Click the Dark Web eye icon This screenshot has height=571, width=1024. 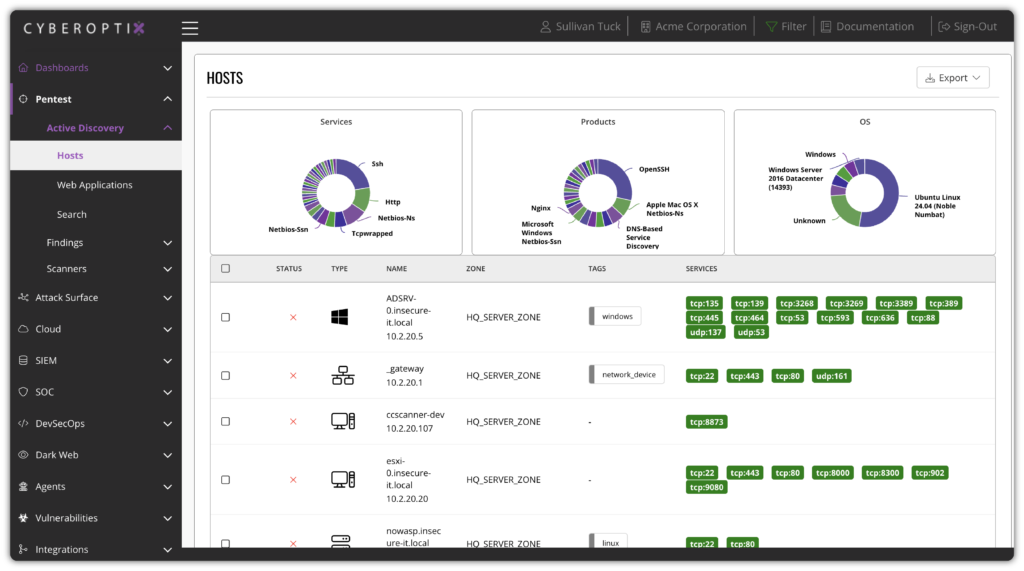click(23, 455)
